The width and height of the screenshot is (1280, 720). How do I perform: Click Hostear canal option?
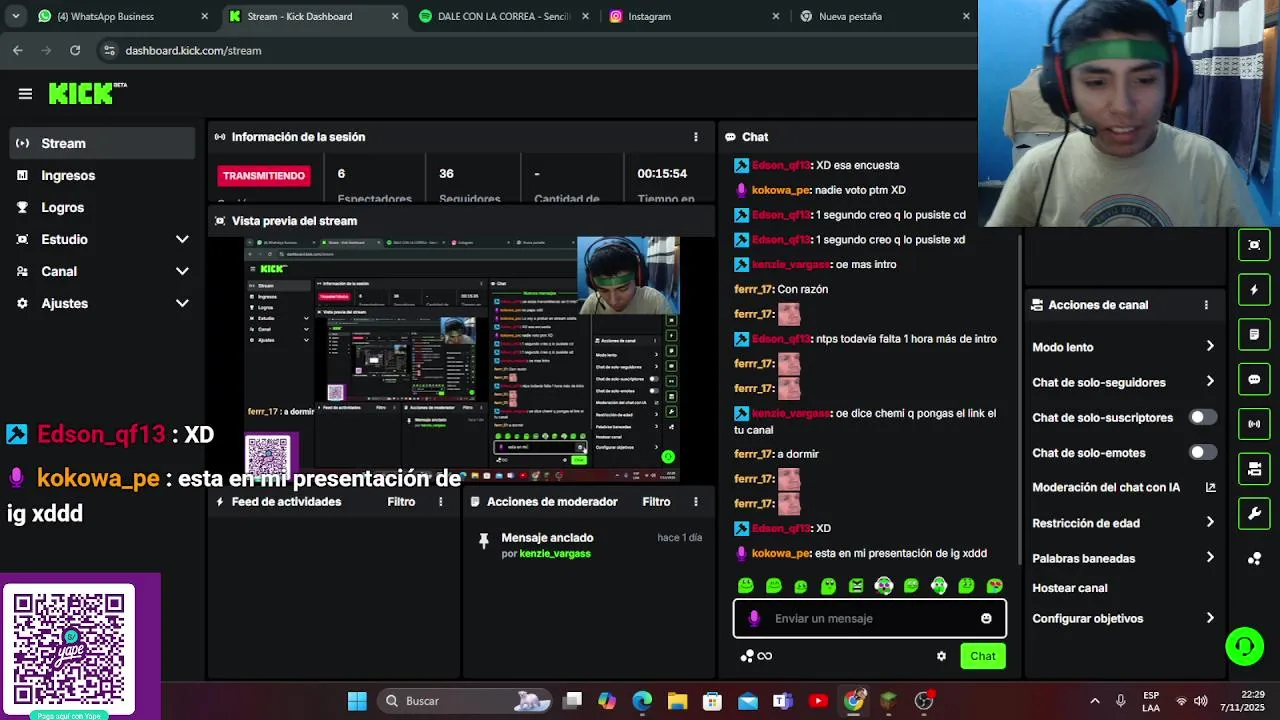tap(1069, 588)
